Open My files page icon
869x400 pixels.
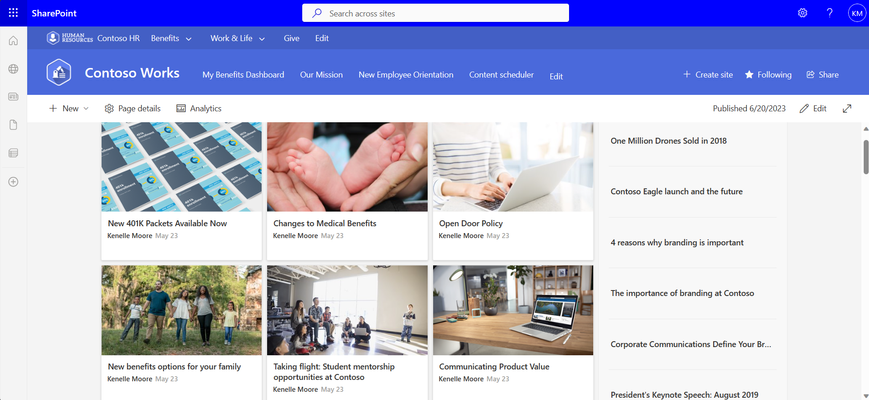click(13, 125)
